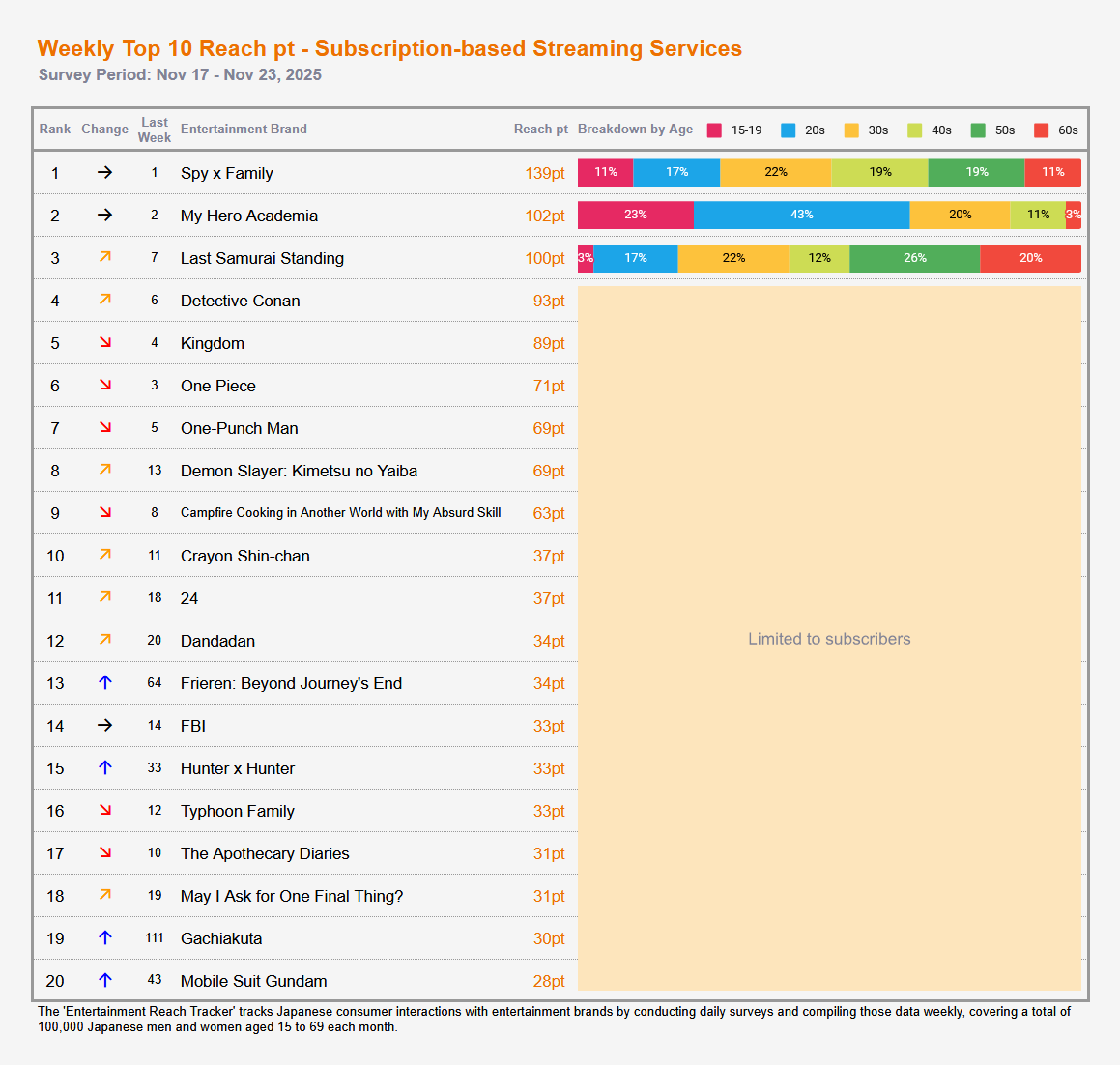Click the blue up arrow for Mobile Suit Gundam
This screenshot has height=1065, width=1120.
pos(105,980)
